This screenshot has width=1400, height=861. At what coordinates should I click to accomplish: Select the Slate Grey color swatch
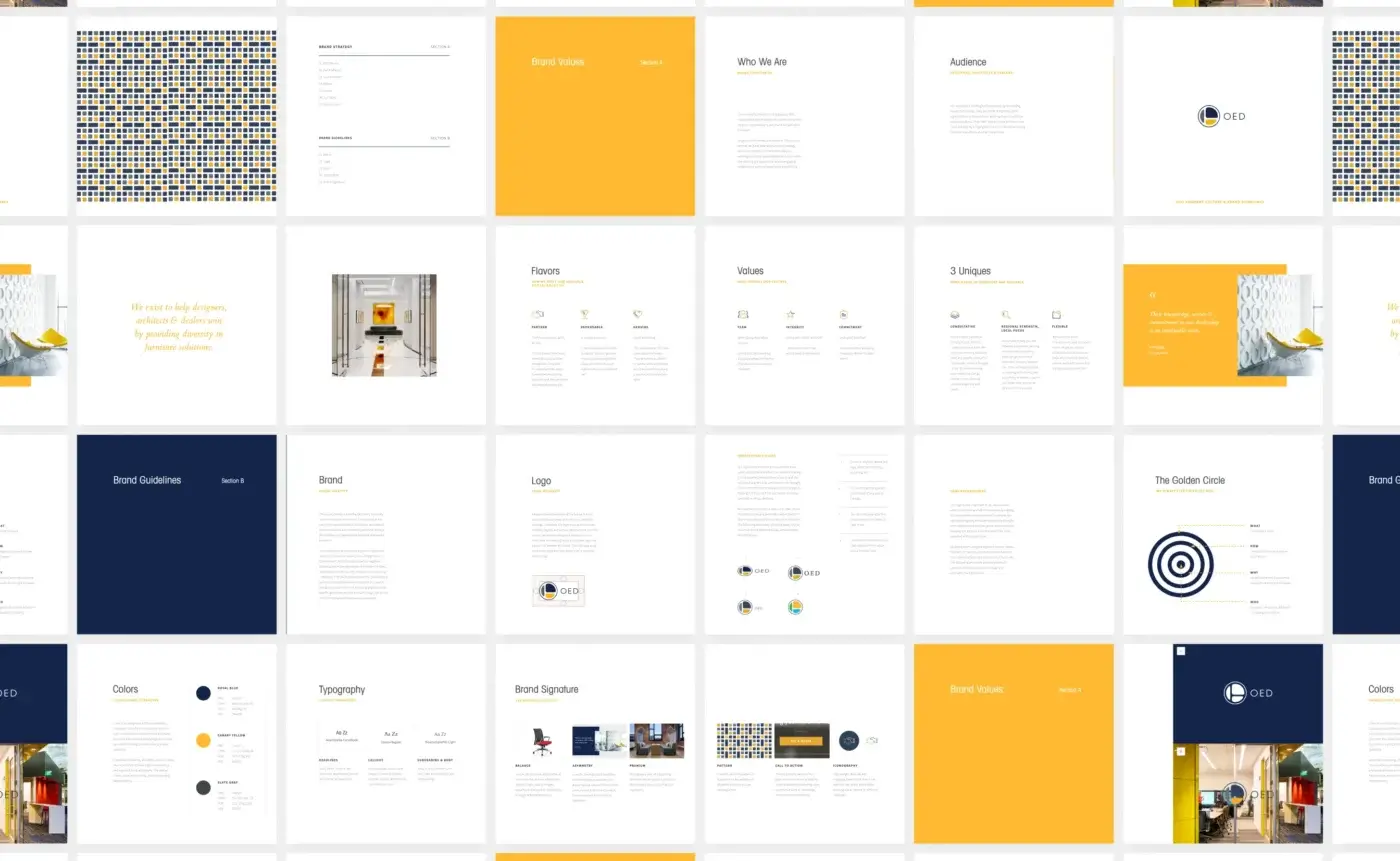click(x=203, y=787)
